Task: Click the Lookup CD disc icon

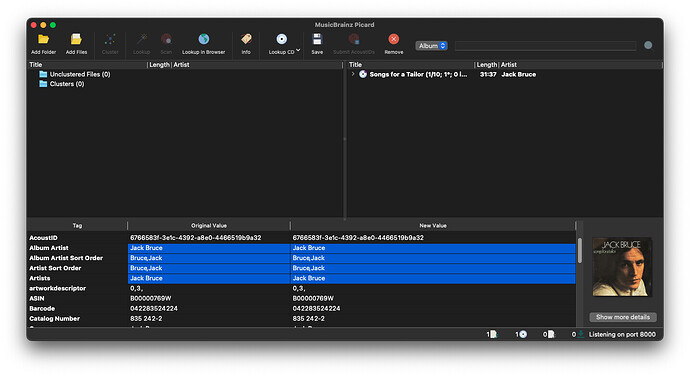Action: pyautogui.click(x=282, y=39)
